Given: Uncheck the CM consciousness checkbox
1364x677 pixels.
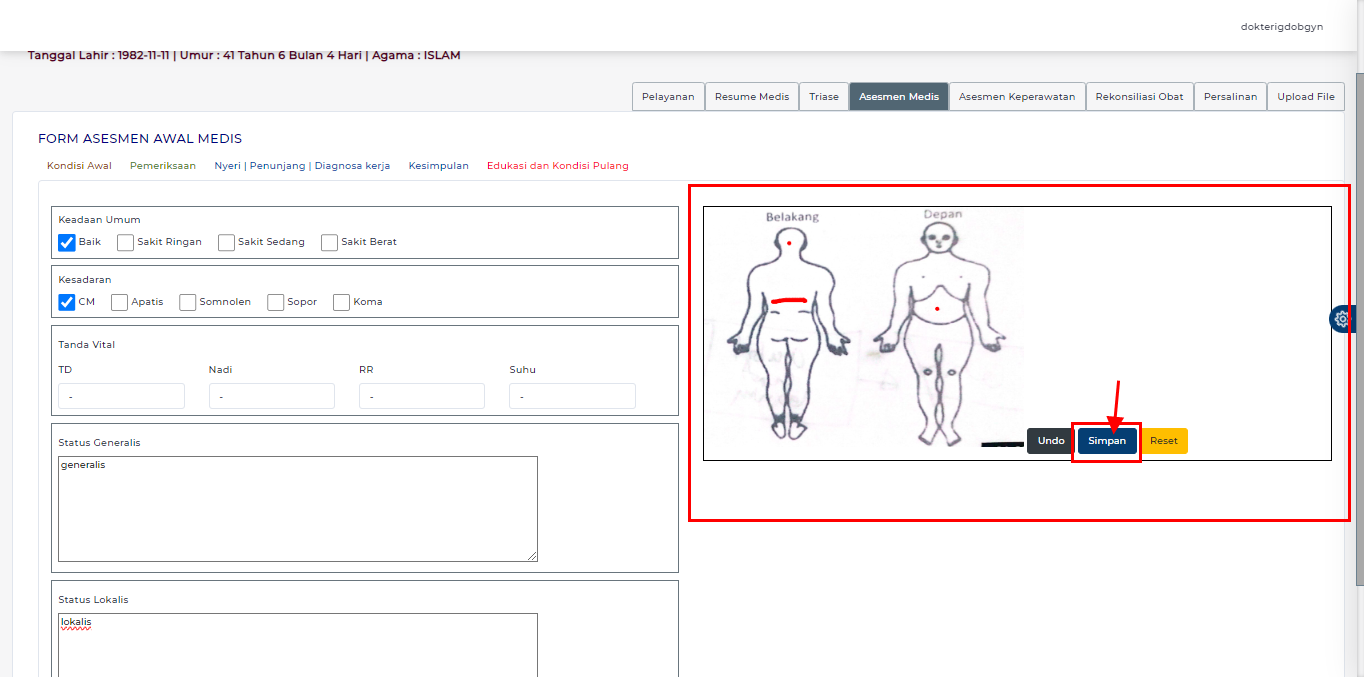Looking at the screenshot, I should click(66, 302).
